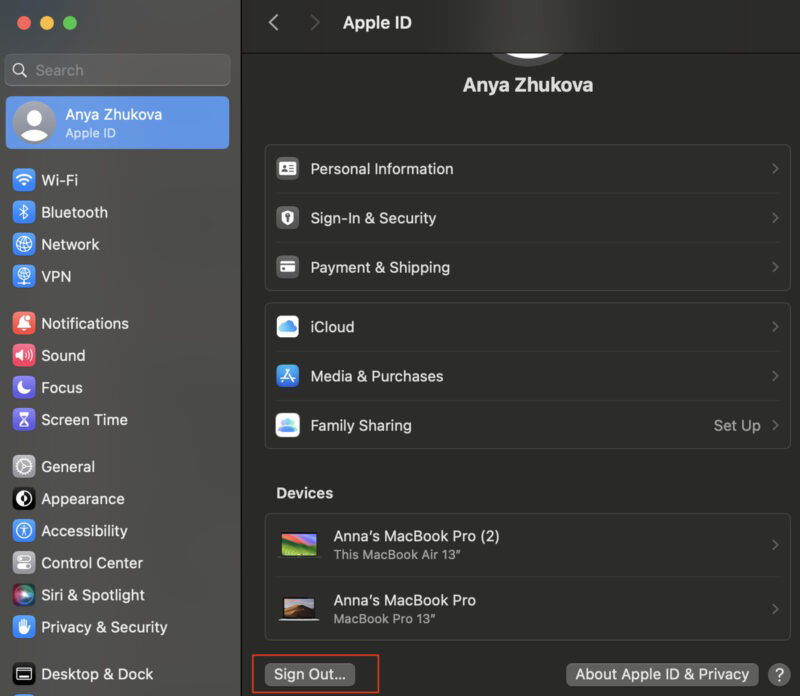Select Privacy & Security in sidebar

tap(104, 627)
